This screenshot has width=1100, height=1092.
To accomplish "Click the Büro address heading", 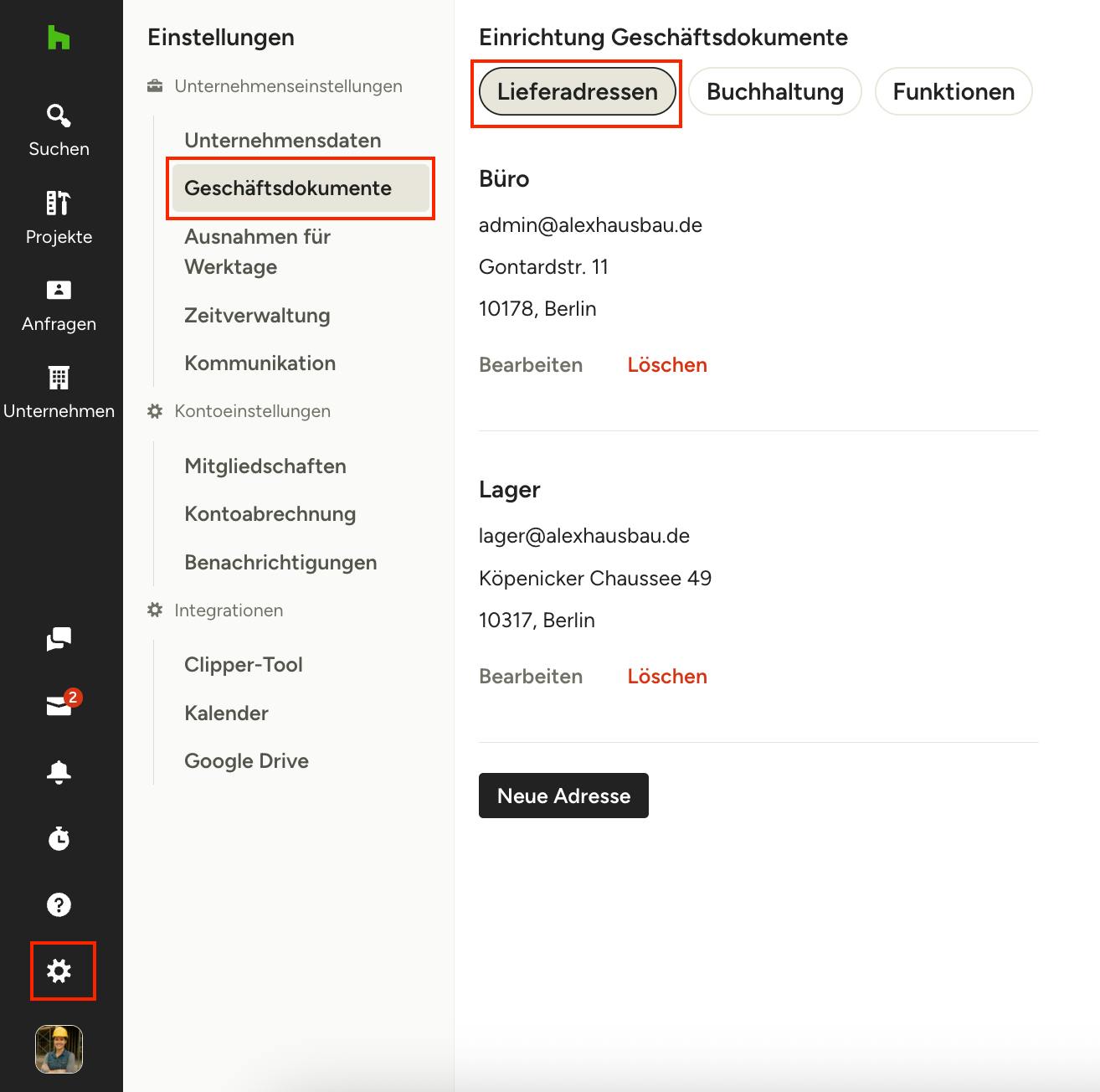I will pyautogui.click(x=504, y=178).
